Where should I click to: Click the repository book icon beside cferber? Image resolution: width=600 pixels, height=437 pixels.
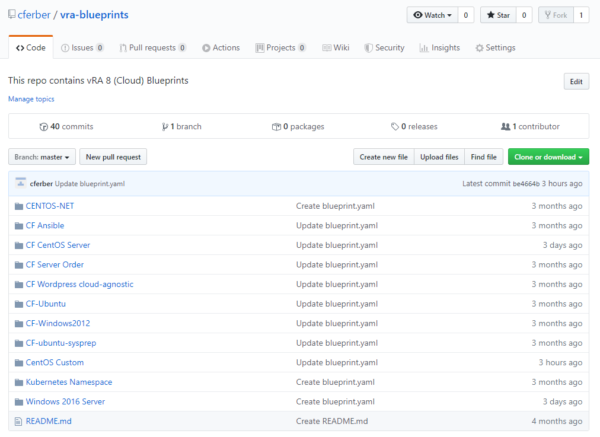click(x=12, y=15)
